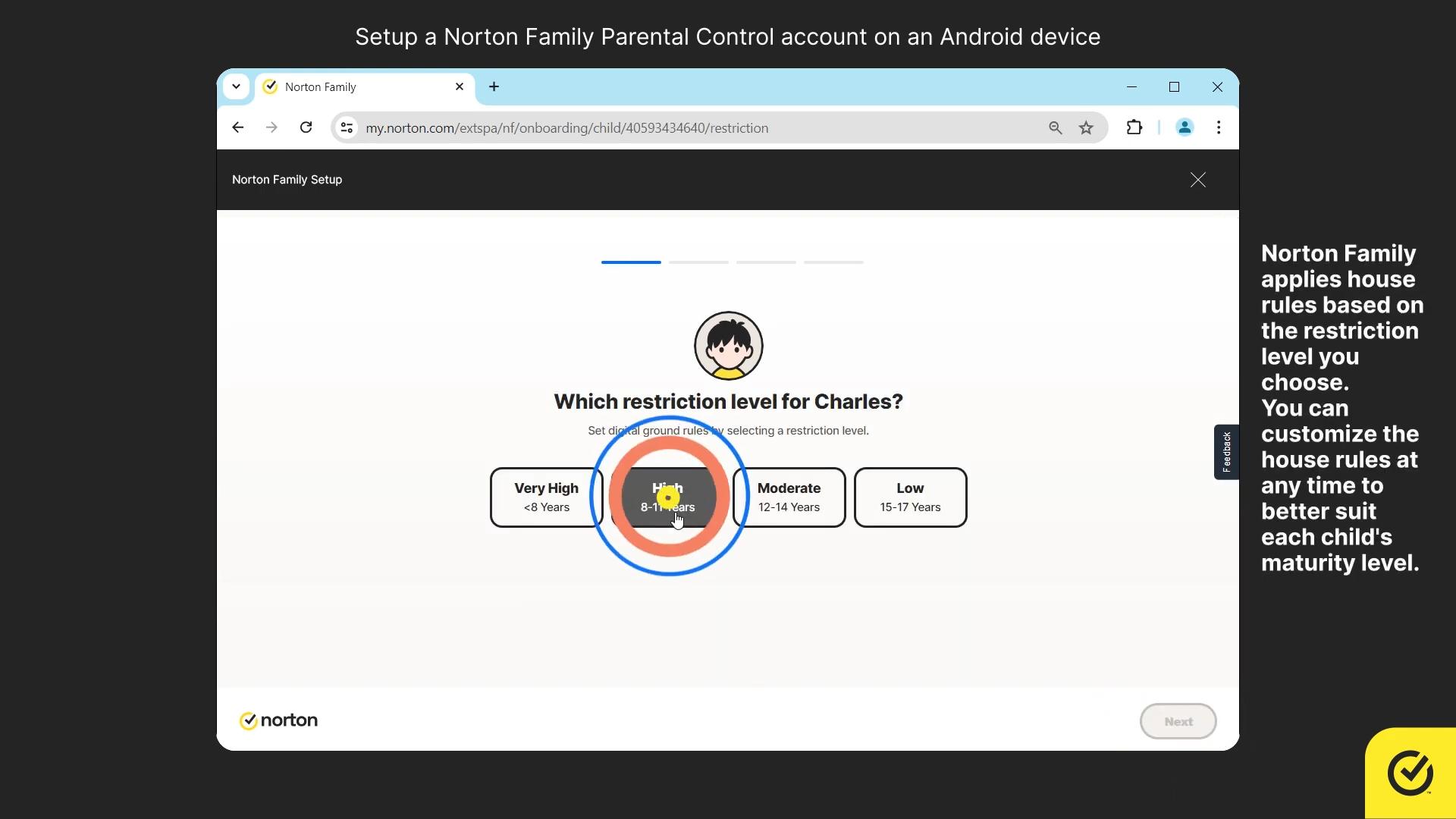Maximize the browser window
The image size is (1456, 819).
[1174, 87]
